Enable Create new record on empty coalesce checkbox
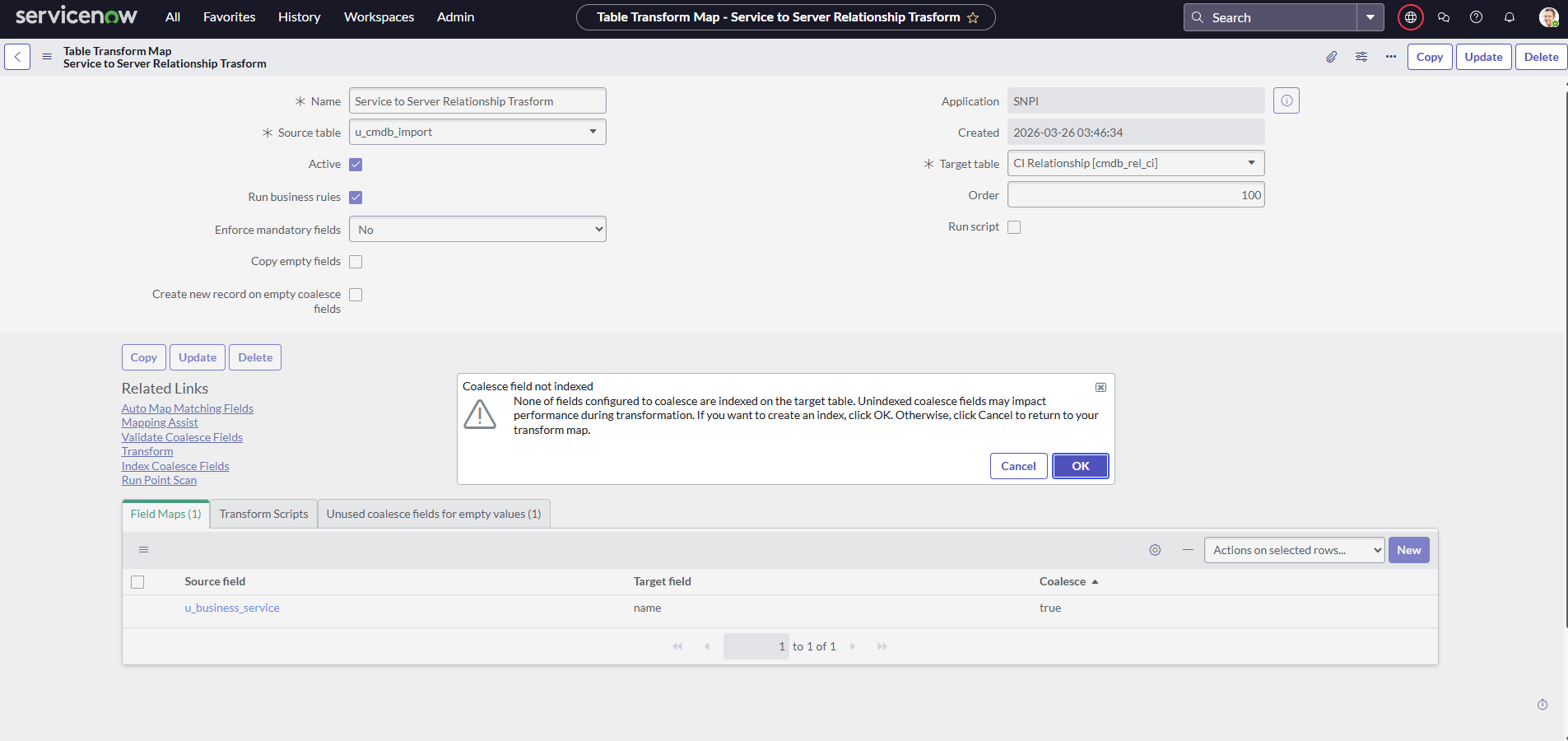 356,295
